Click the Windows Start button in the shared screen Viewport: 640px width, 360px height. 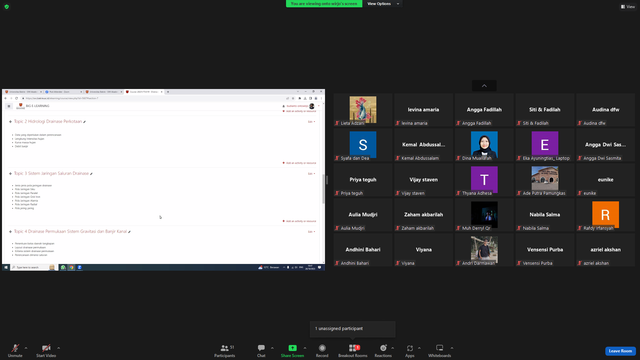point(6,267)
